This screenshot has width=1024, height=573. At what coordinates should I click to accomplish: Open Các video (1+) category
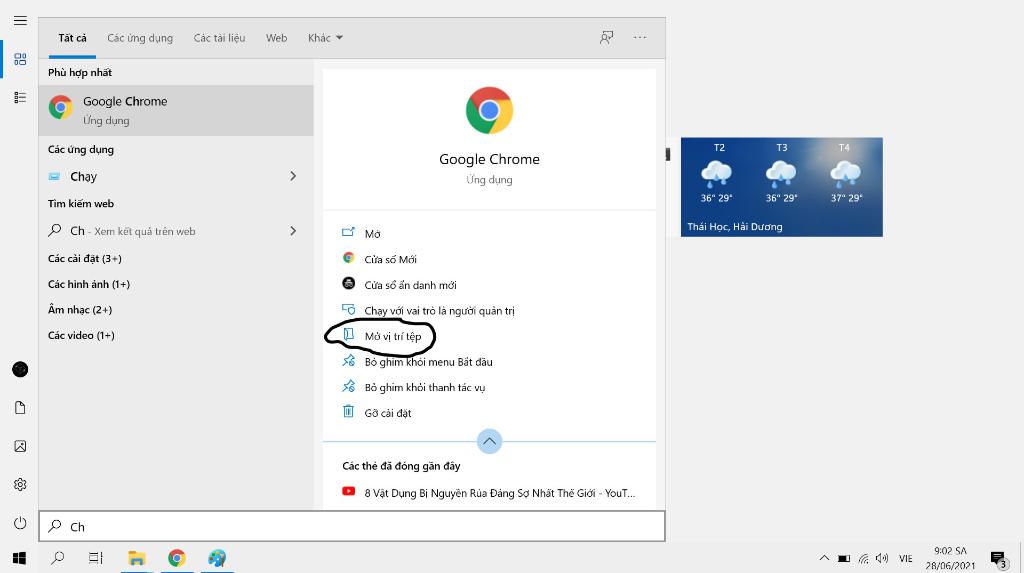81,335
